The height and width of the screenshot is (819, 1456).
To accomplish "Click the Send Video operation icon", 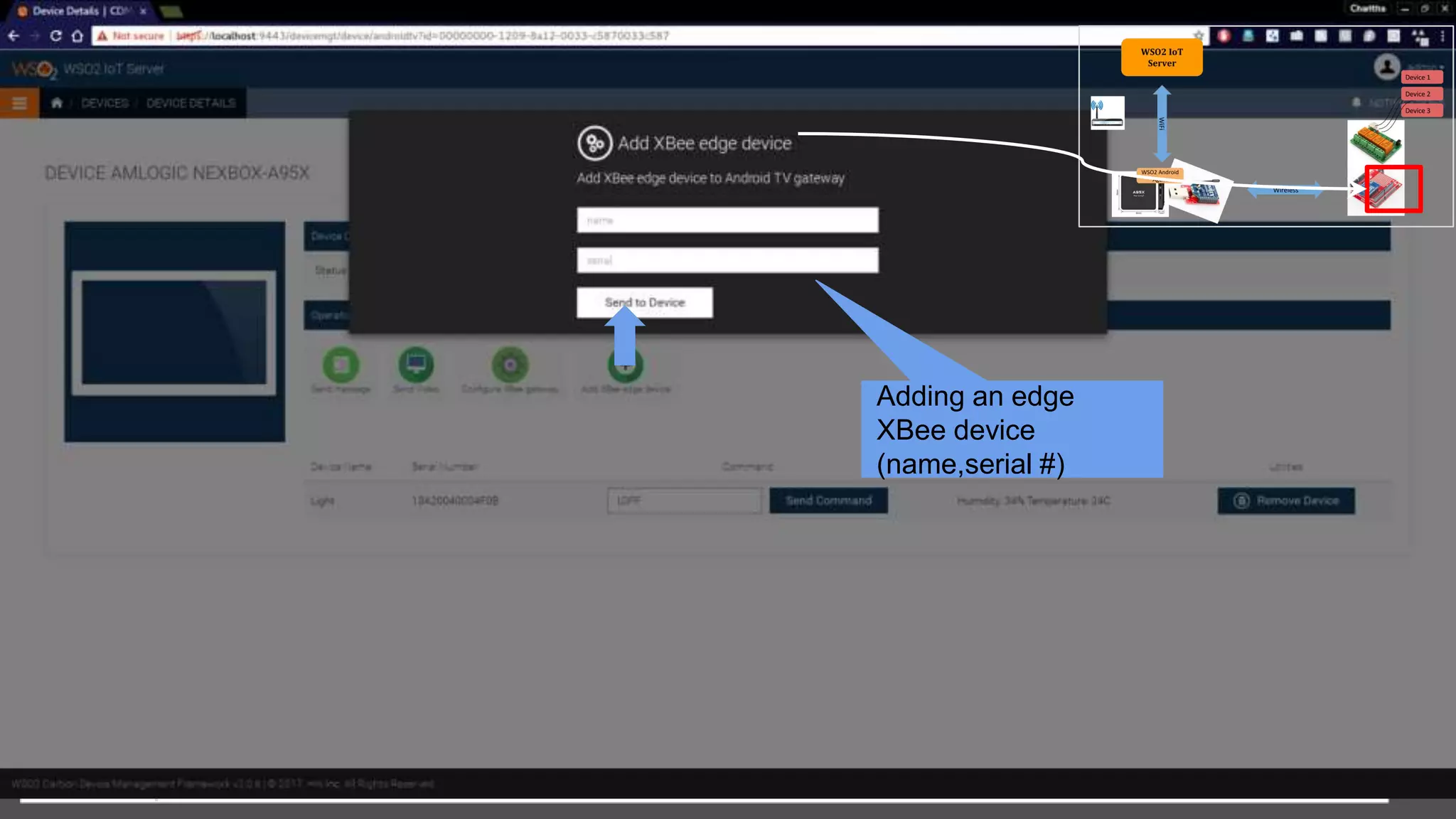I will 416,365.
